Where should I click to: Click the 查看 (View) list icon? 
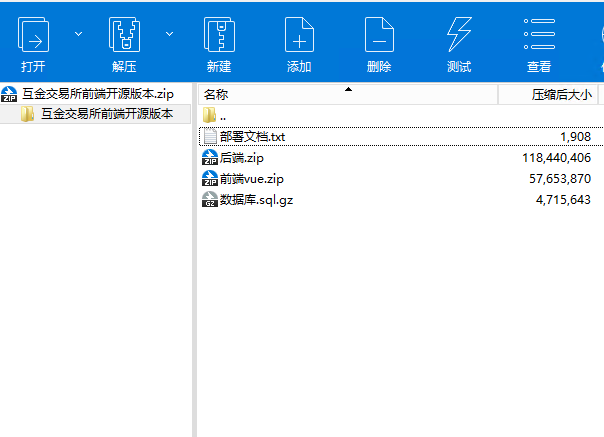pyautogui.click(x=539, y=34)
